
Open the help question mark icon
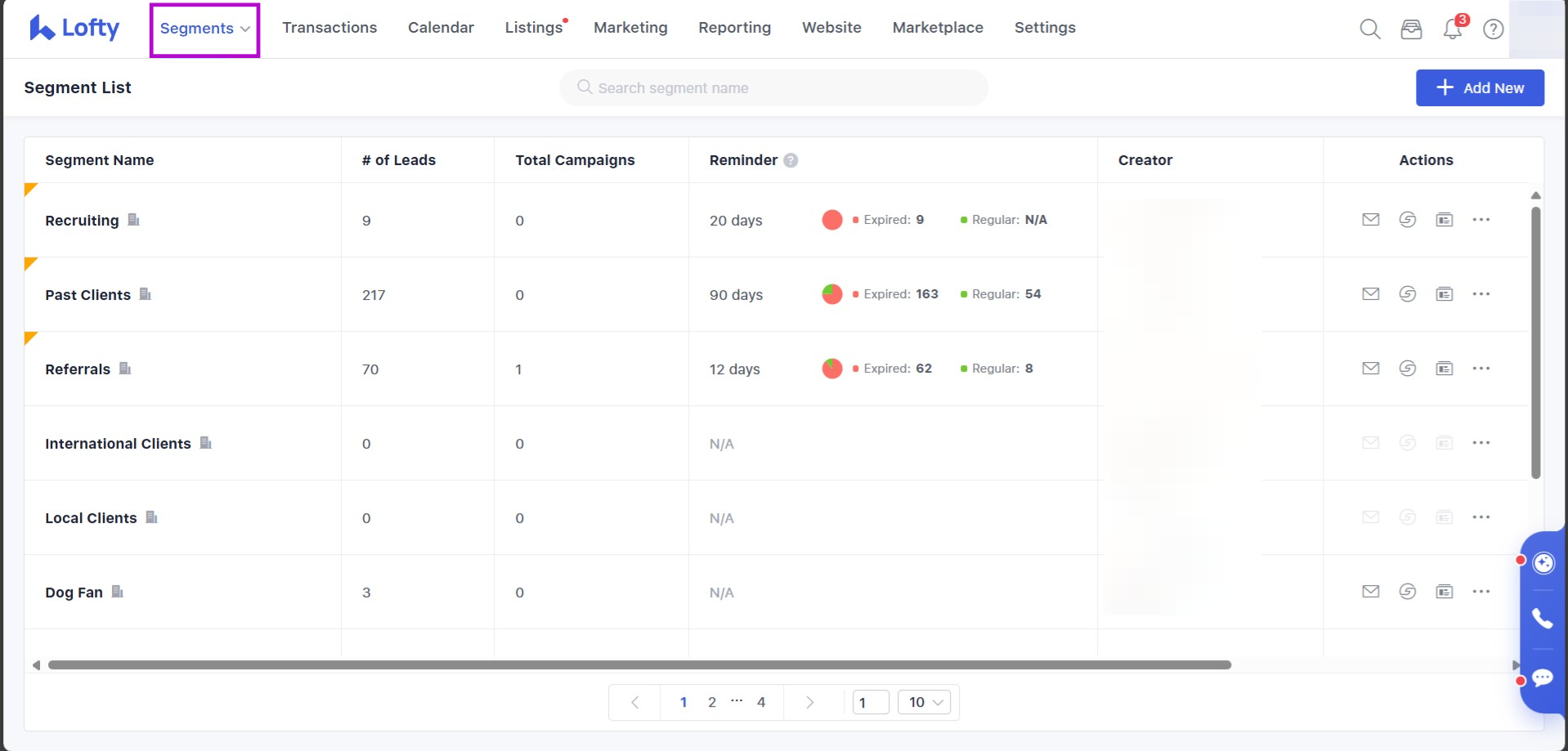point(1493,29)
